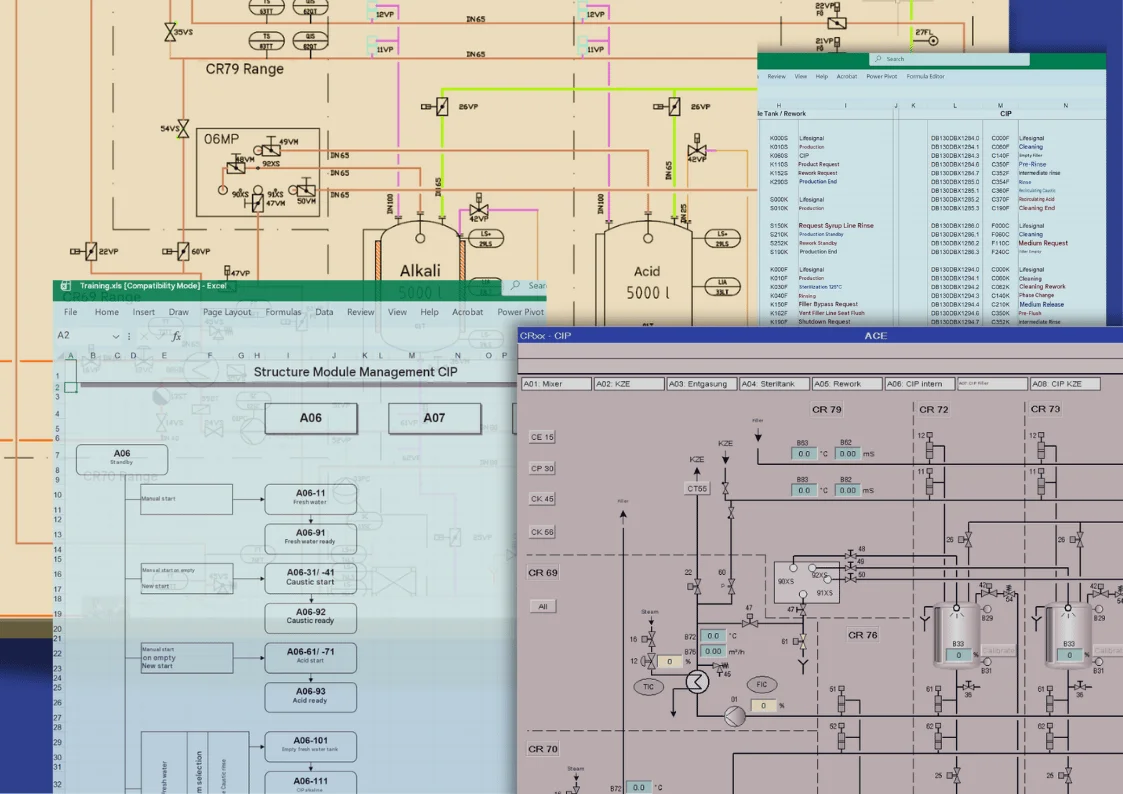This screenshot has width=1123, height=794.
Task: Click the 27FL symbol in the P&ID drawing
Action: (x=933, y=41)
